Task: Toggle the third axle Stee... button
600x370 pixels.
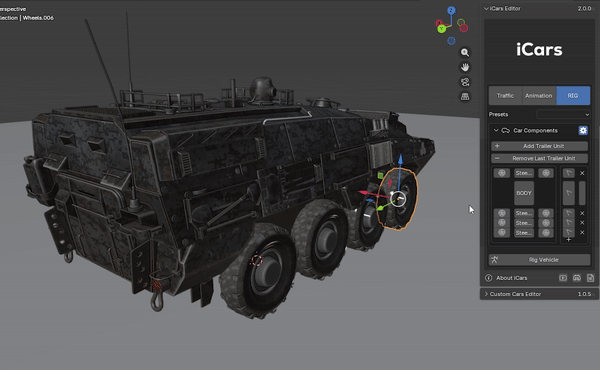Action: (524, 223)
